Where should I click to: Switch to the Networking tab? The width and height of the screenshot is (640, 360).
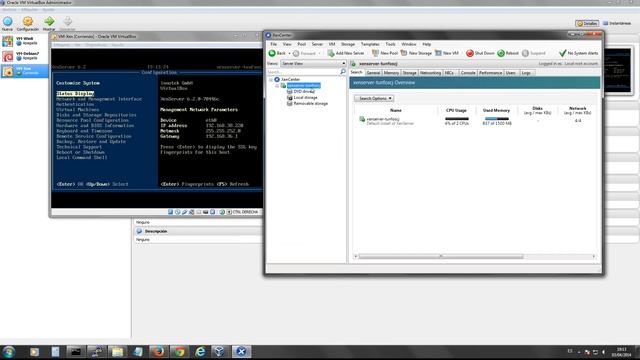click(430, 73)
